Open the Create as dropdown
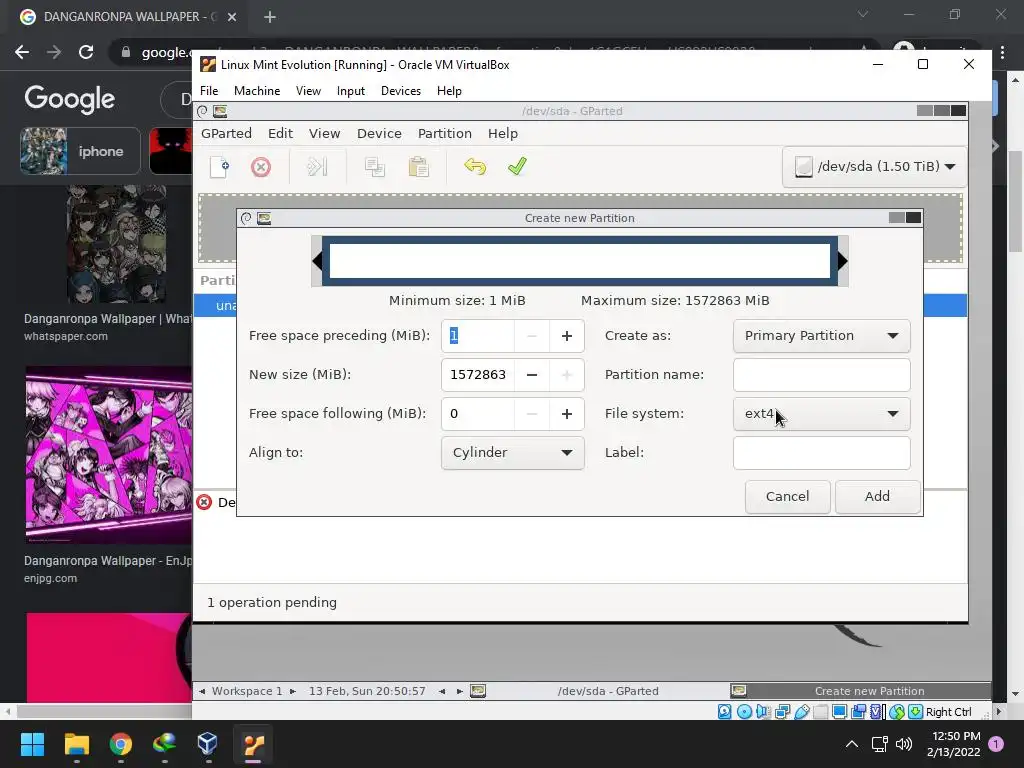 click(822, 336)
